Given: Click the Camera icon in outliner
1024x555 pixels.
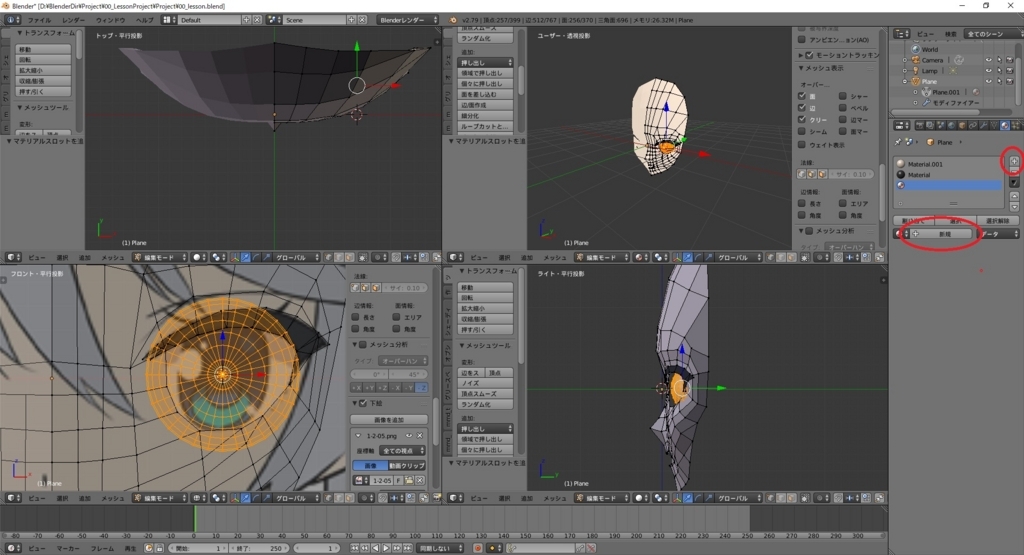Looking at the screenshot, I should coord(916,60).
